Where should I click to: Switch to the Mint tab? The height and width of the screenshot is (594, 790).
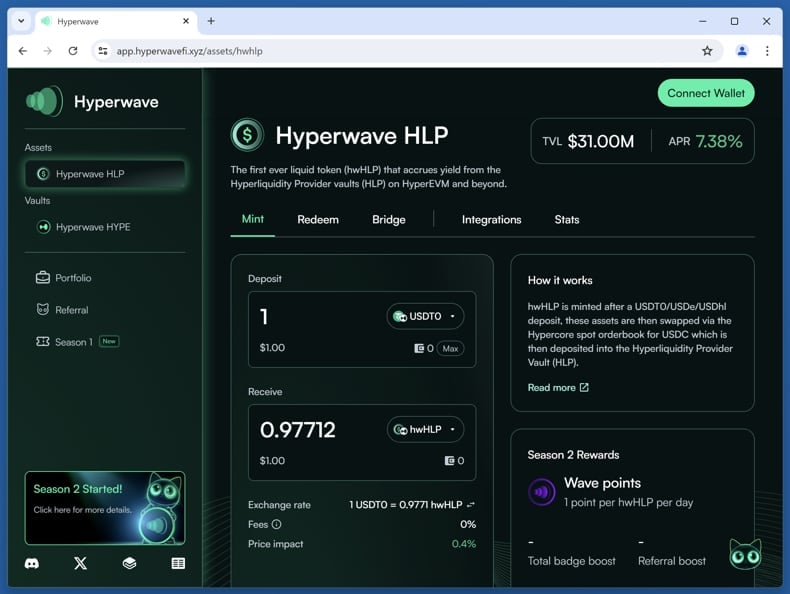[252, 219]
